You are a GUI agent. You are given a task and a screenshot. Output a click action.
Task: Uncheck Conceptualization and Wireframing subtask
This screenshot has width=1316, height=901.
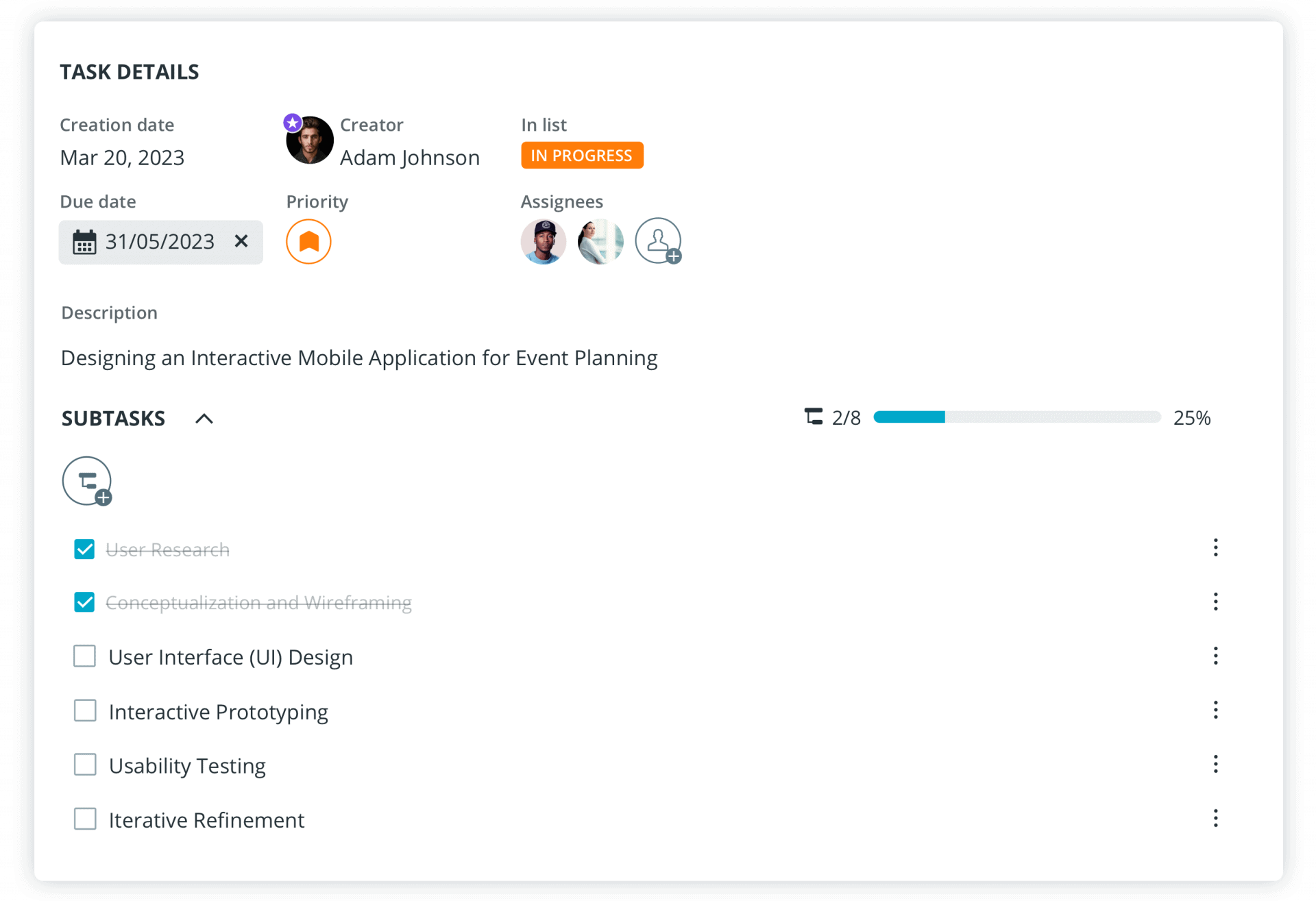(84, 602)
